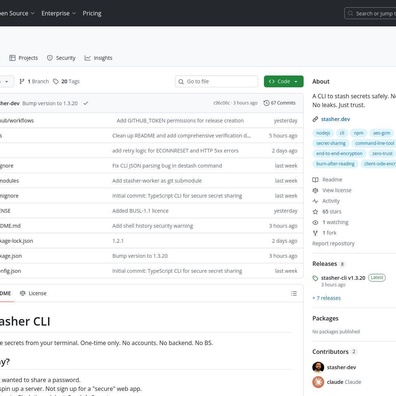Open the Security tab
Image resolution: width=396 pixels, height=396 pixels.
point(61,58)
